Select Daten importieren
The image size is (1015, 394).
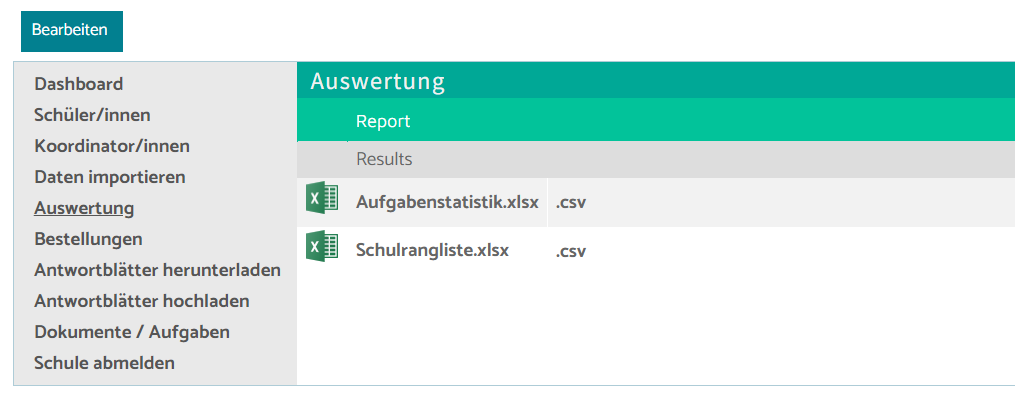point(110,177)
